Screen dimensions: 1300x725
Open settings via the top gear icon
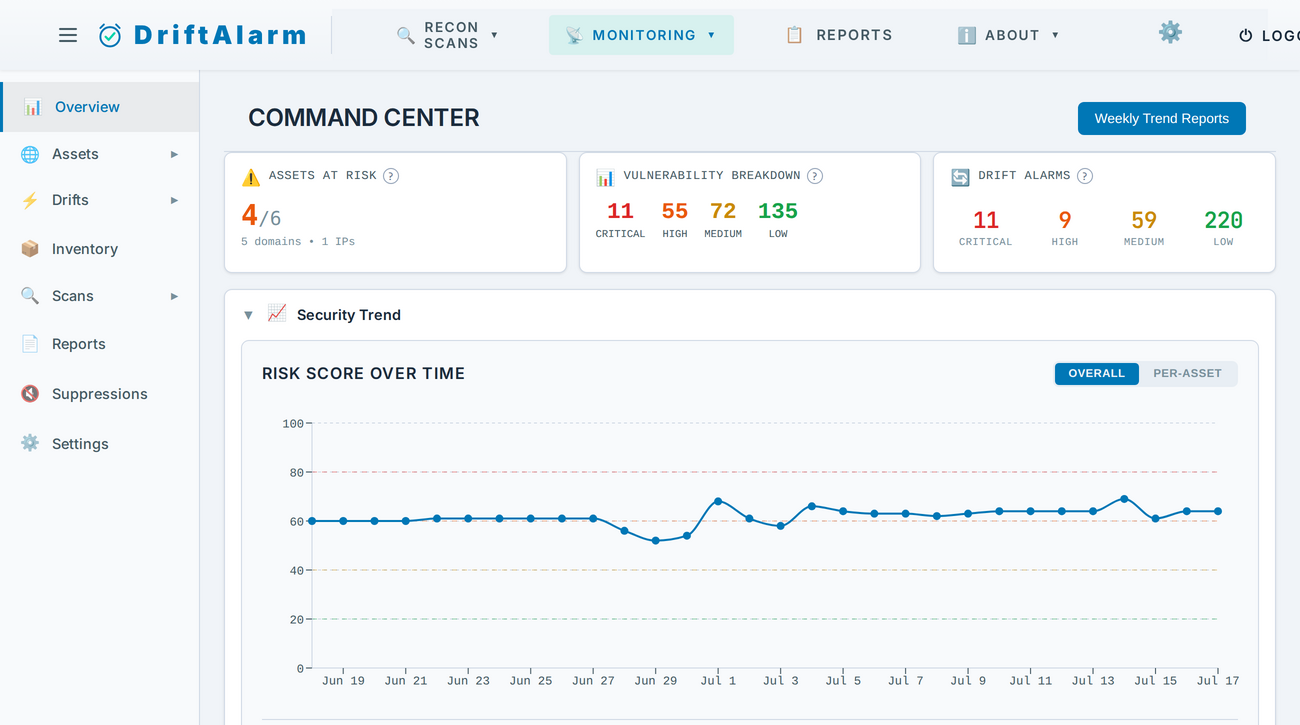(x=1170, y=32)
